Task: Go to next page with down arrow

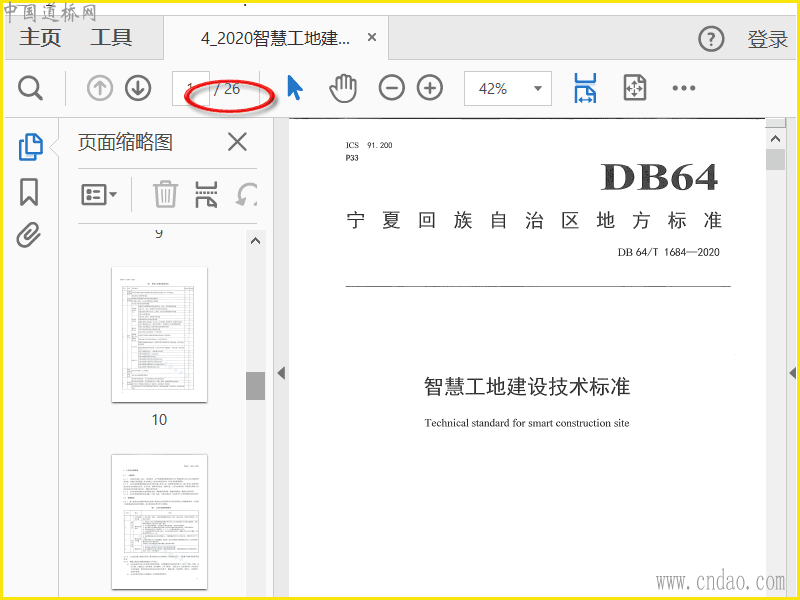Action: [138, 88]
